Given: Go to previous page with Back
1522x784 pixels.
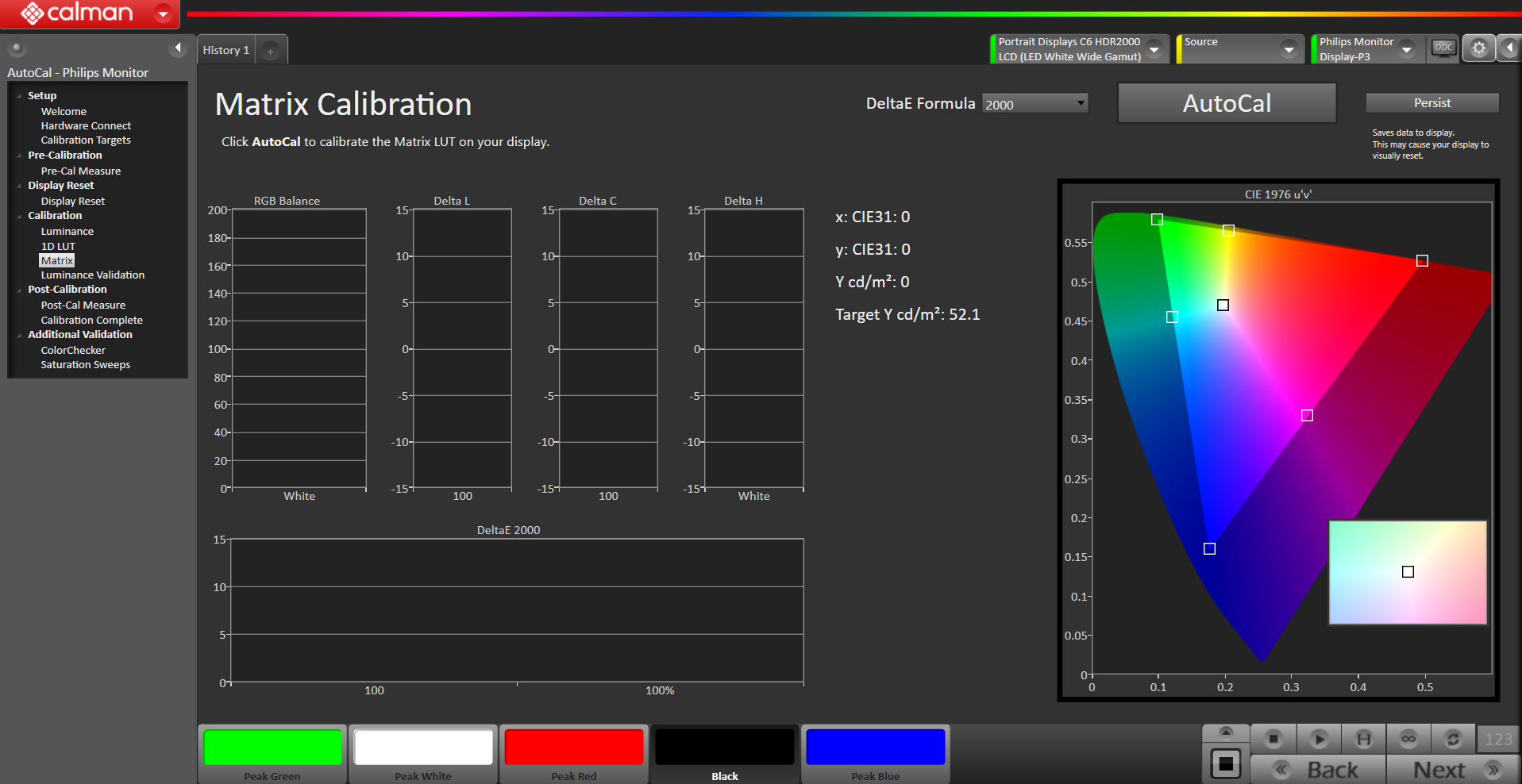Looking at the screenshot, I should (1318, 770).
